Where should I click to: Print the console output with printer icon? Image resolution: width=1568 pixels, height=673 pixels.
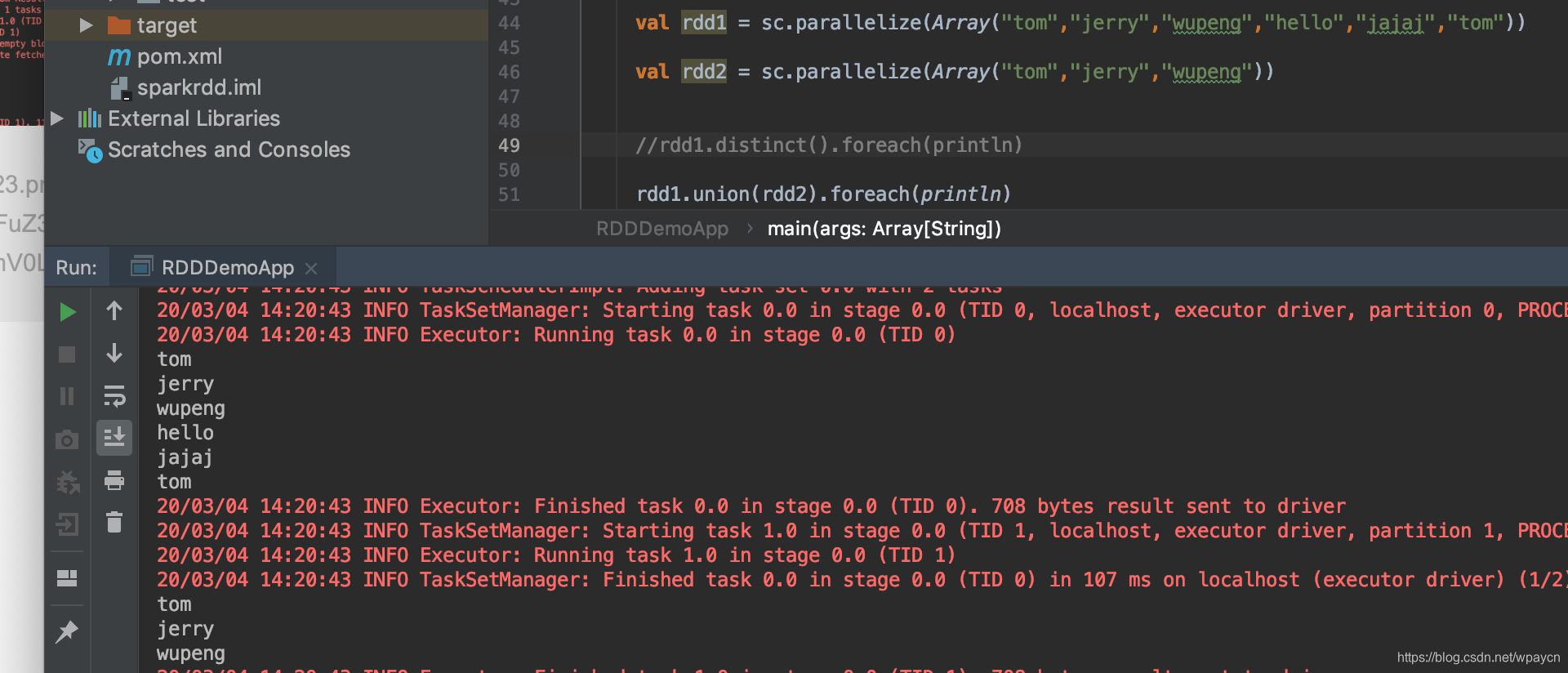(114, 480)
